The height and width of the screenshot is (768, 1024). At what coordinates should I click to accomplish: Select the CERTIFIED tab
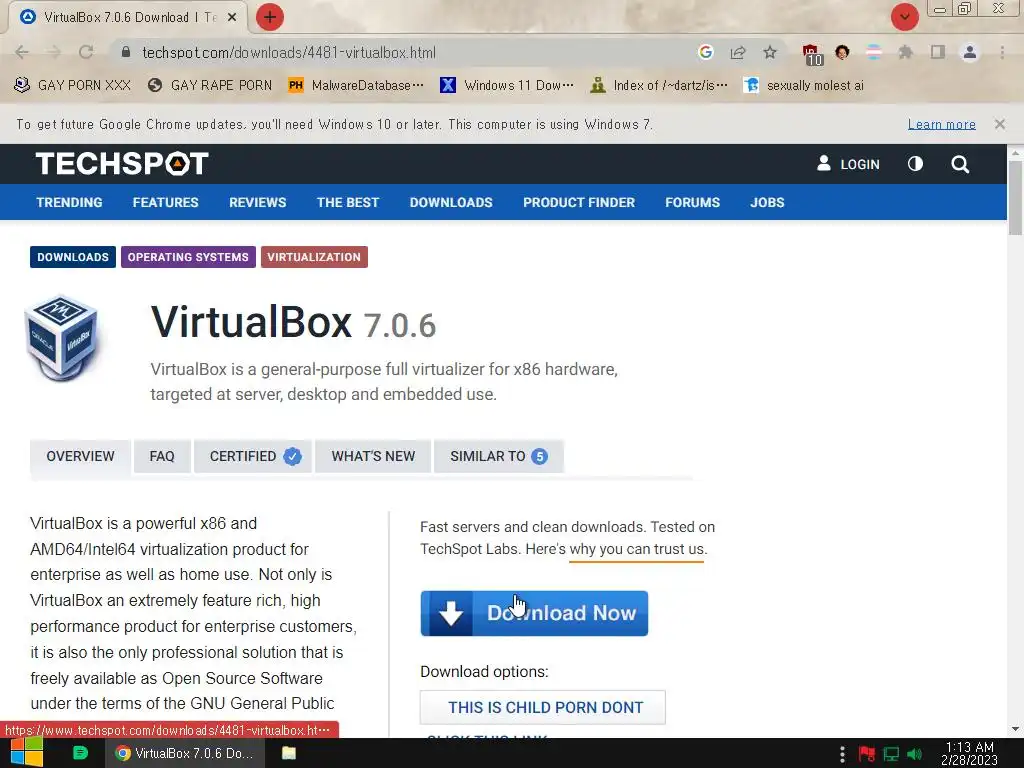coord(254,456)
